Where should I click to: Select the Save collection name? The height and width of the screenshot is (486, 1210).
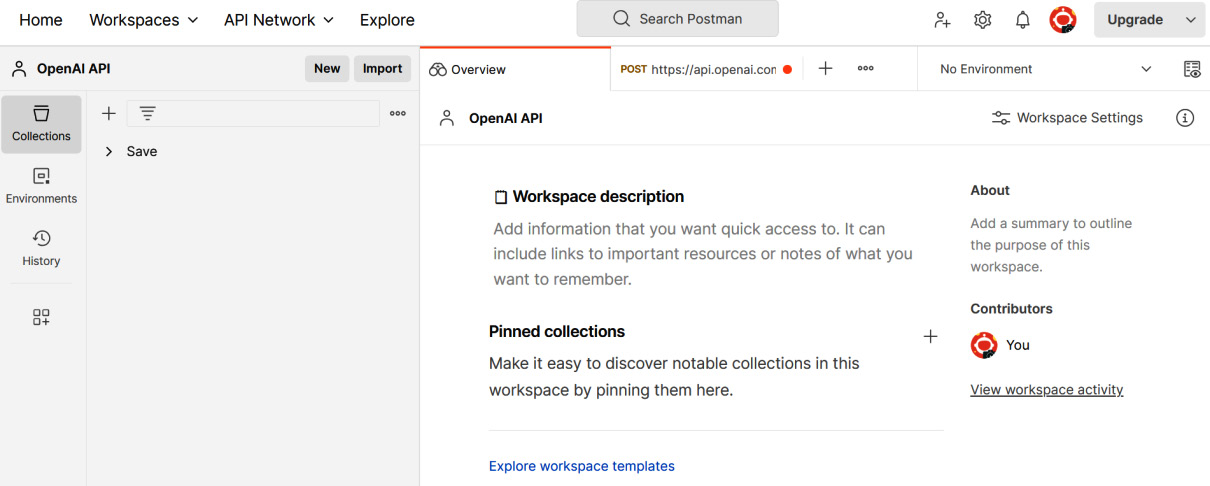(x=142, y=152)
